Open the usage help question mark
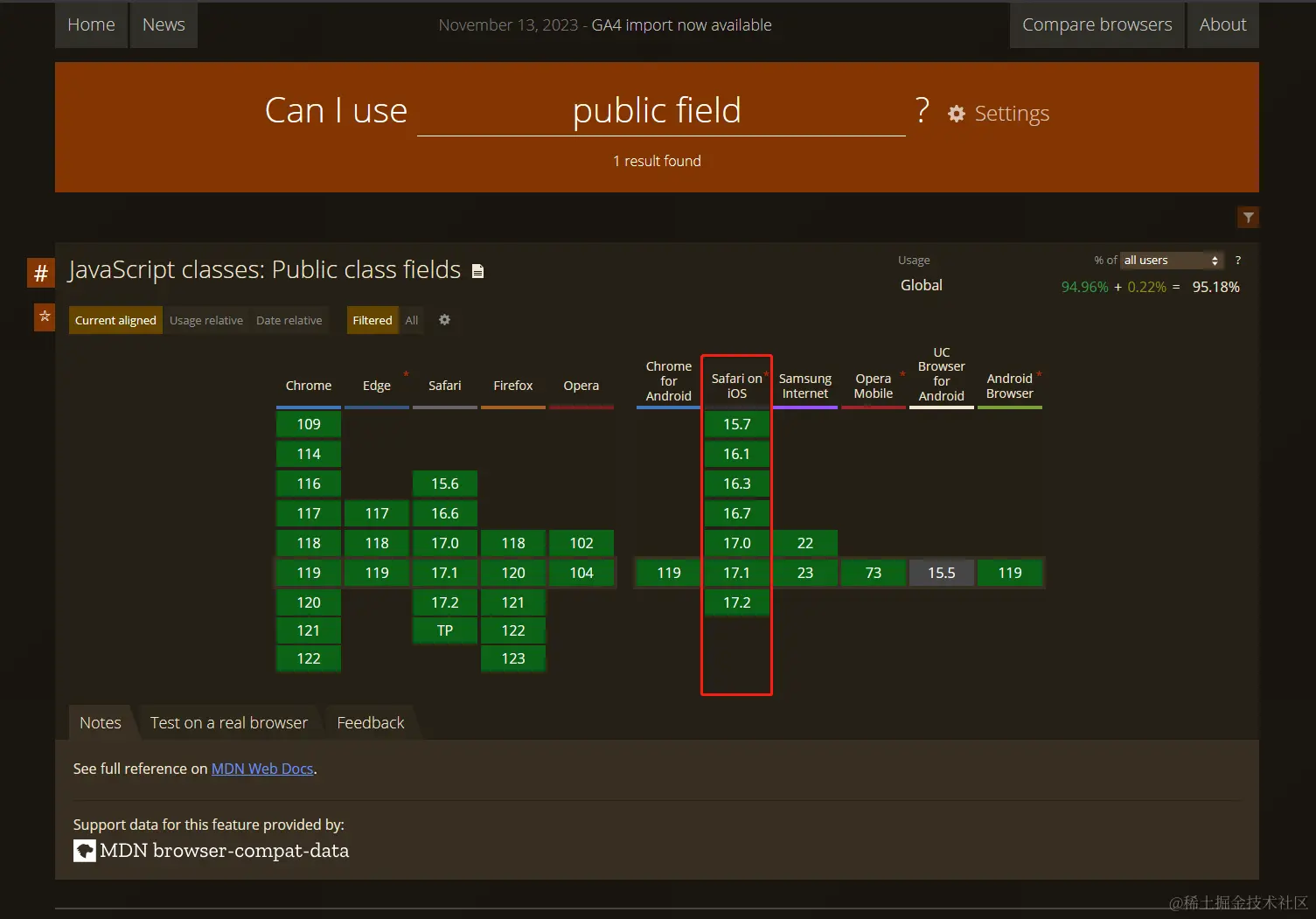The height and width of the screenshot is (919, 1316). [1237, 261]
